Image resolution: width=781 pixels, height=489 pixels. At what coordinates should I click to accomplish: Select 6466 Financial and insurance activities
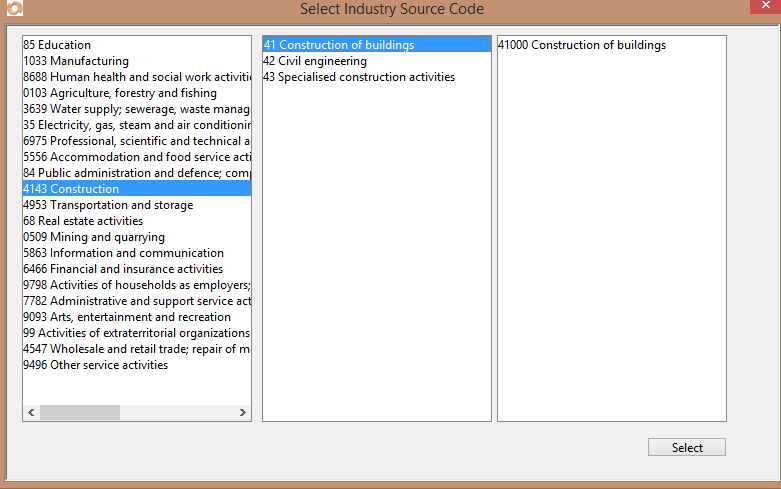(123, 269)
